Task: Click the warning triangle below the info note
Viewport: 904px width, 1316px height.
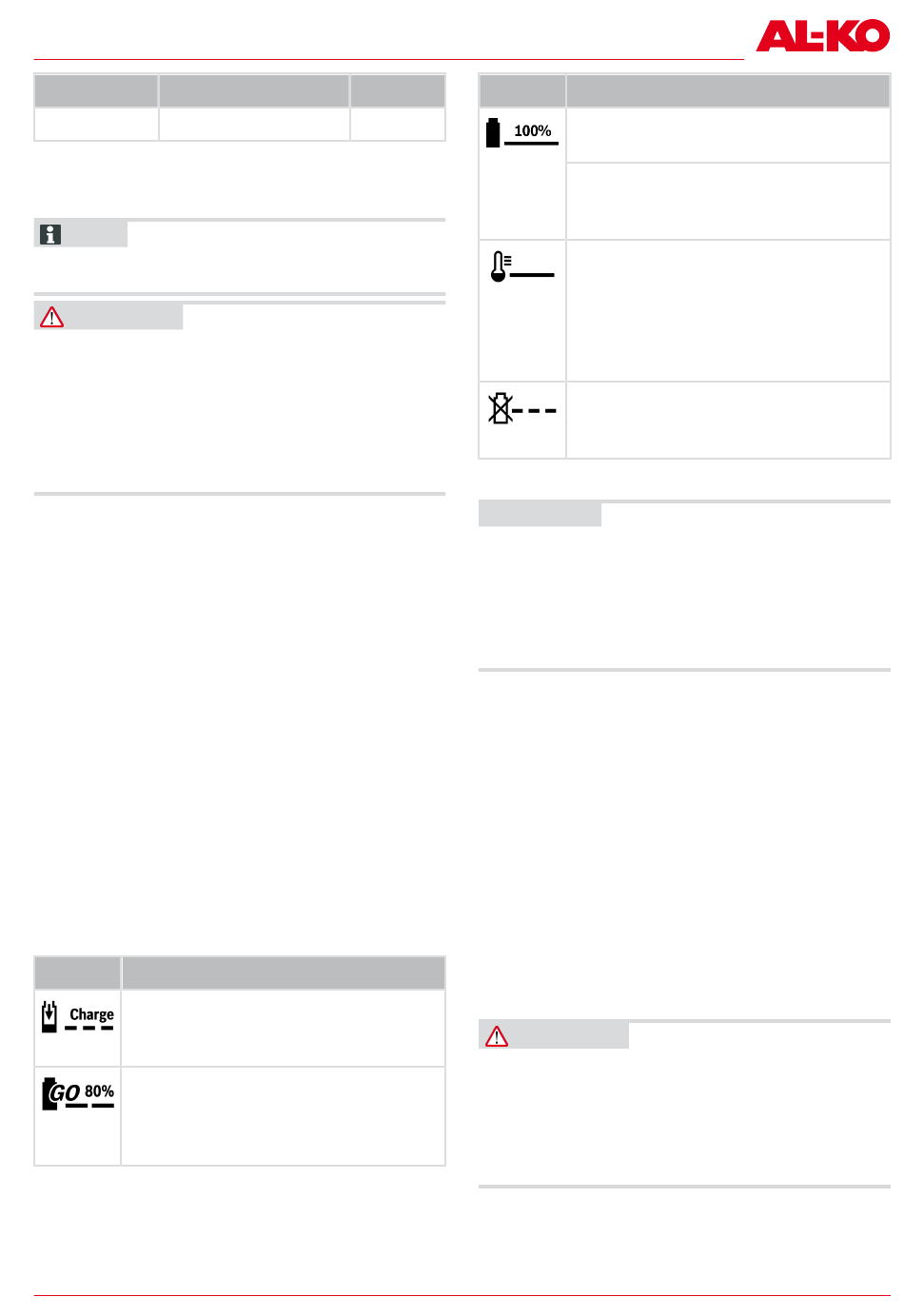Action: 51,317
